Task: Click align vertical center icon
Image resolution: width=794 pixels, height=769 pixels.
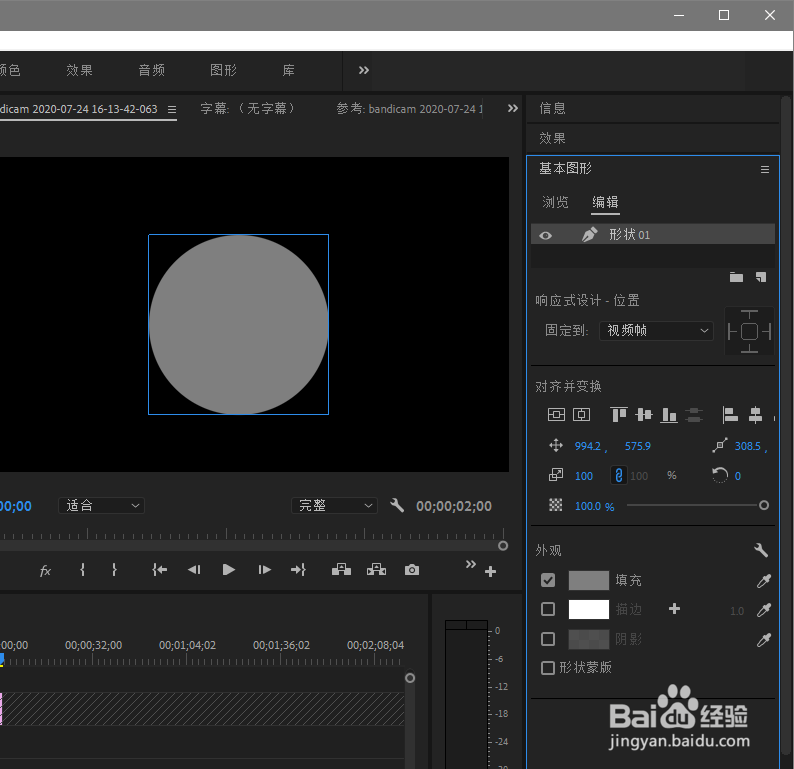Action: point(644,415)
